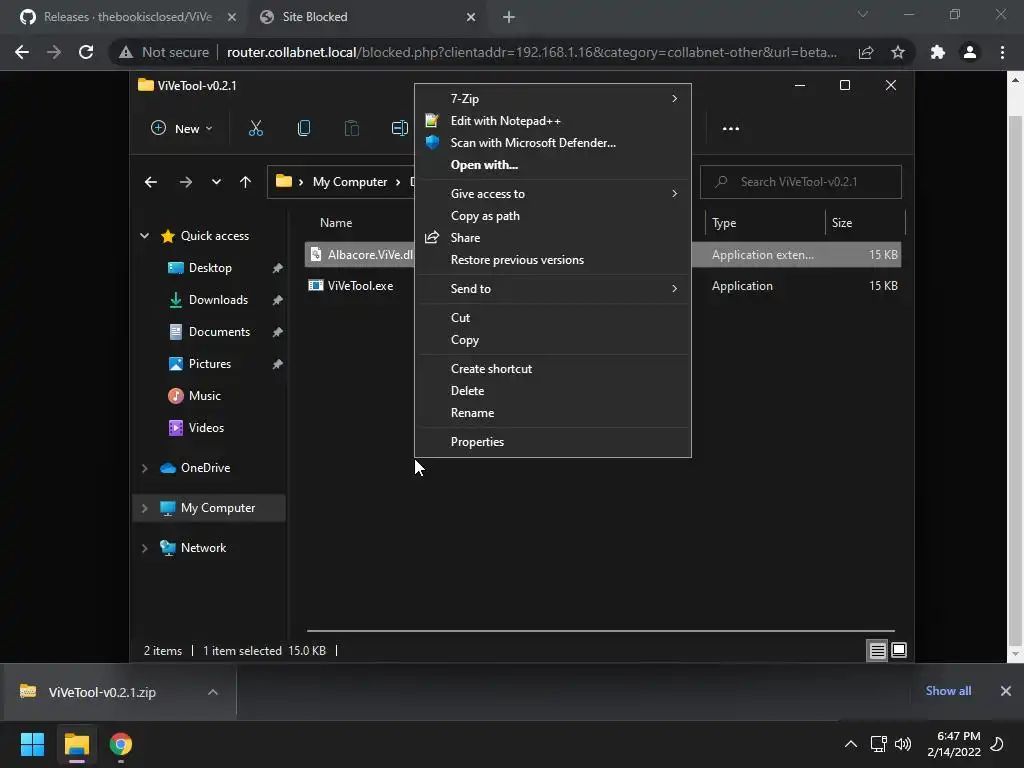Open Pictures in Quick access
This screenshot has width=1024, height=768.
210,364
